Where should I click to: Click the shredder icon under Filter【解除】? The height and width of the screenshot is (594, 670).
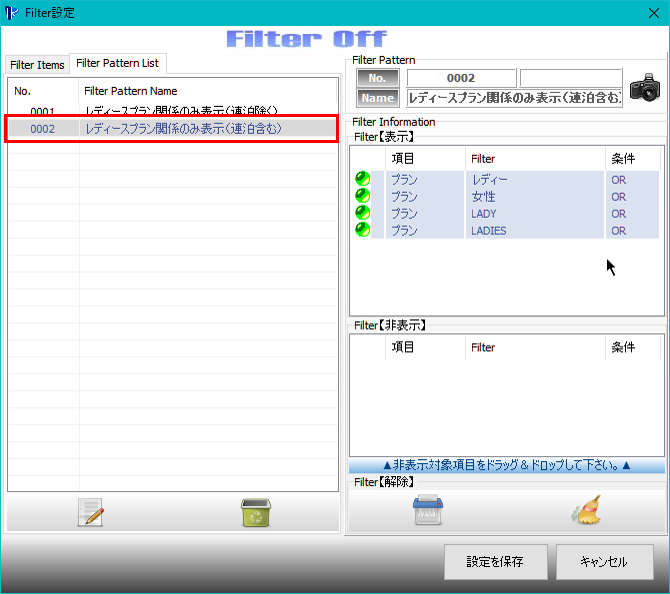(428, 510)
